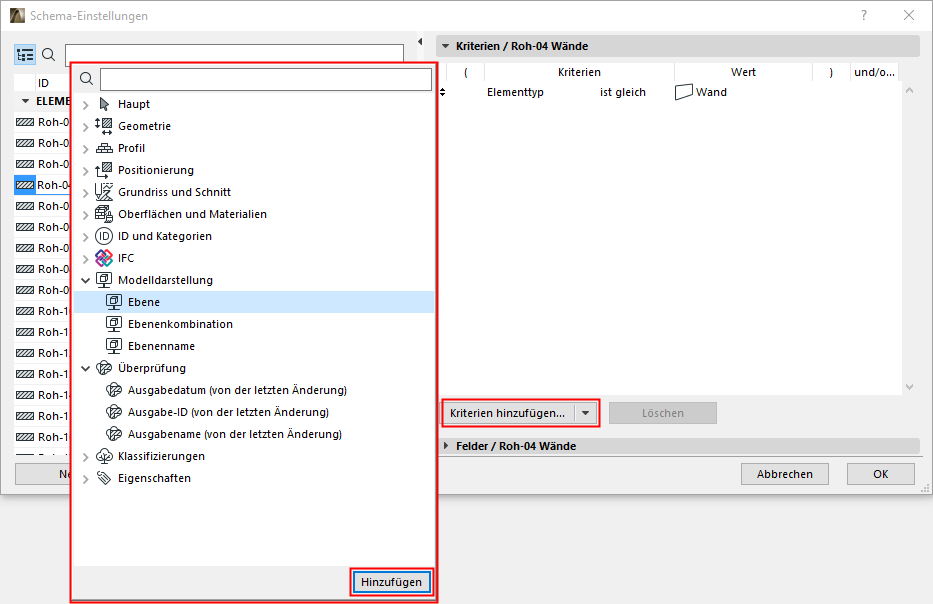
Task: Click the Positionierung category icon
Action: (x=104, y=170)
